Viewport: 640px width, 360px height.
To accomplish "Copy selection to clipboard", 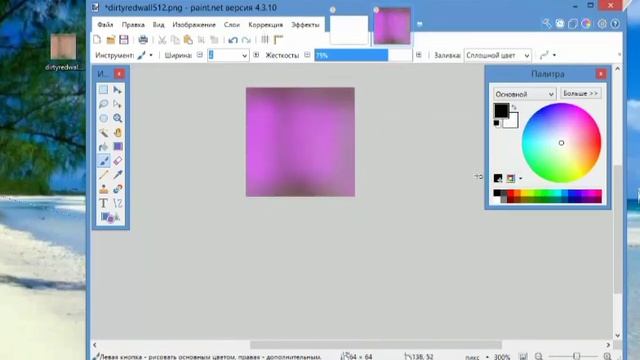I will [x=175, y=40].
